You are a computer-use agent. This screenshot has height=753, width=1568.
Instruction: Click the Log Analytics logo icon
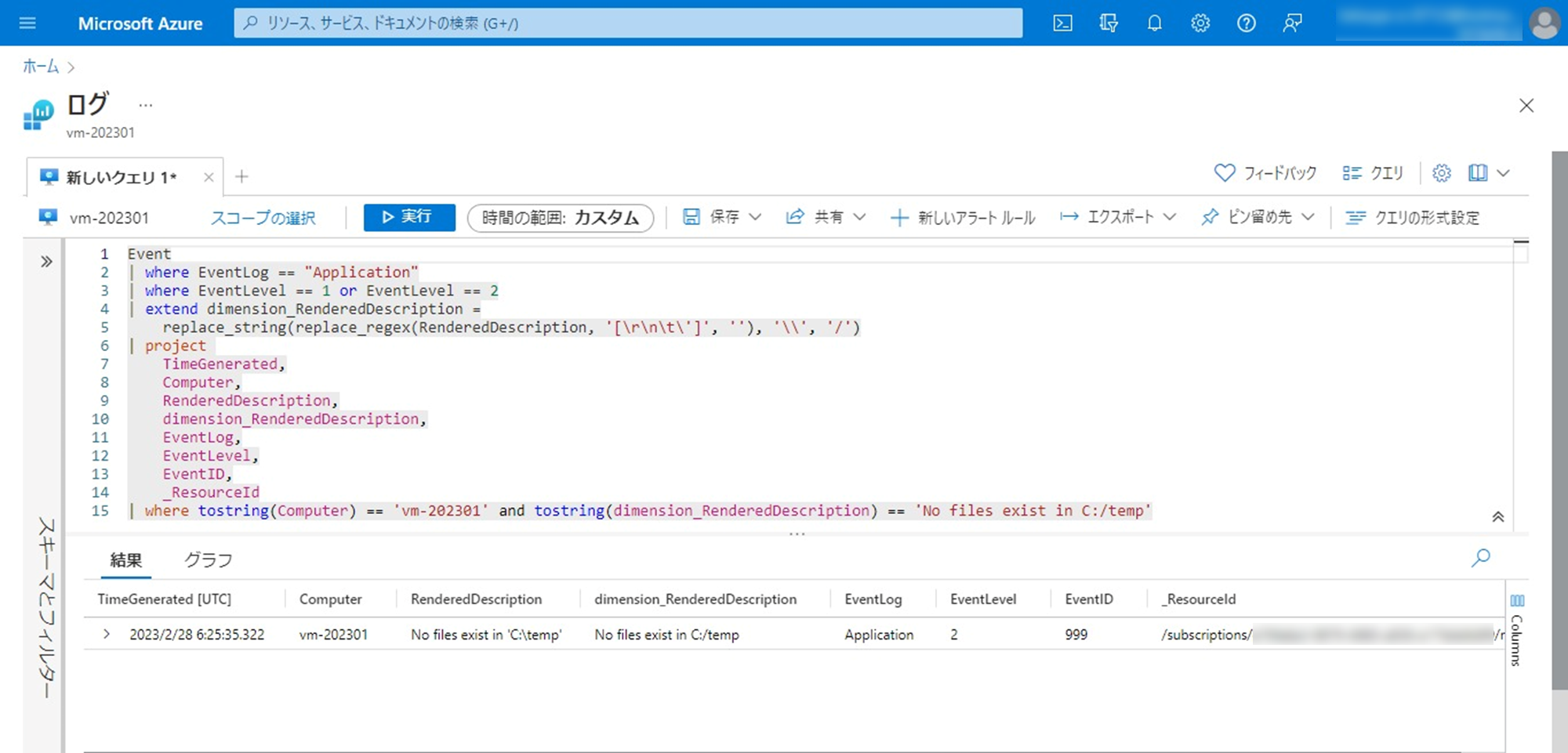(x=38, y=115)
